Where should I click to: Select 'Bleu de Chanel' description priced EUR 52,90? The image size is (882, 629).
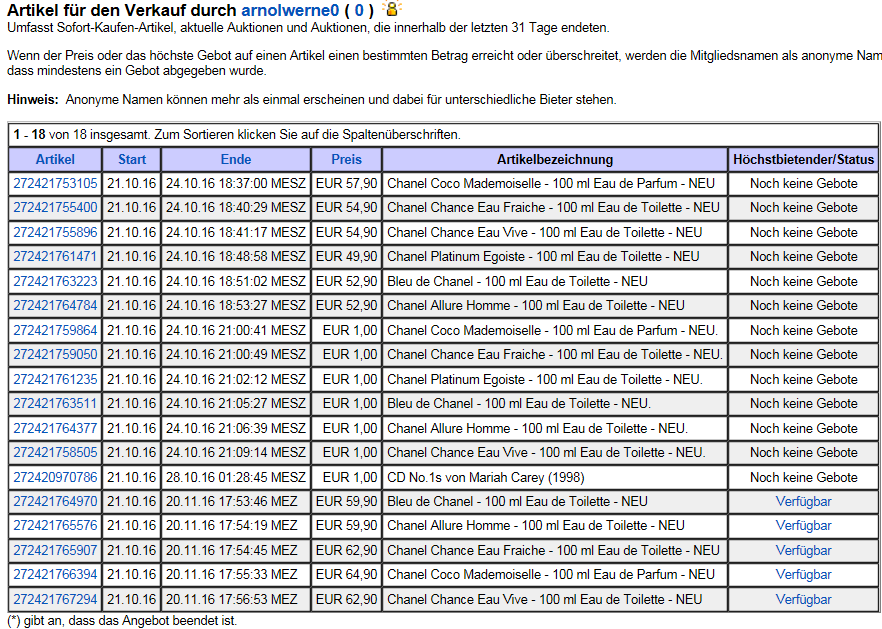coord(517,281)
